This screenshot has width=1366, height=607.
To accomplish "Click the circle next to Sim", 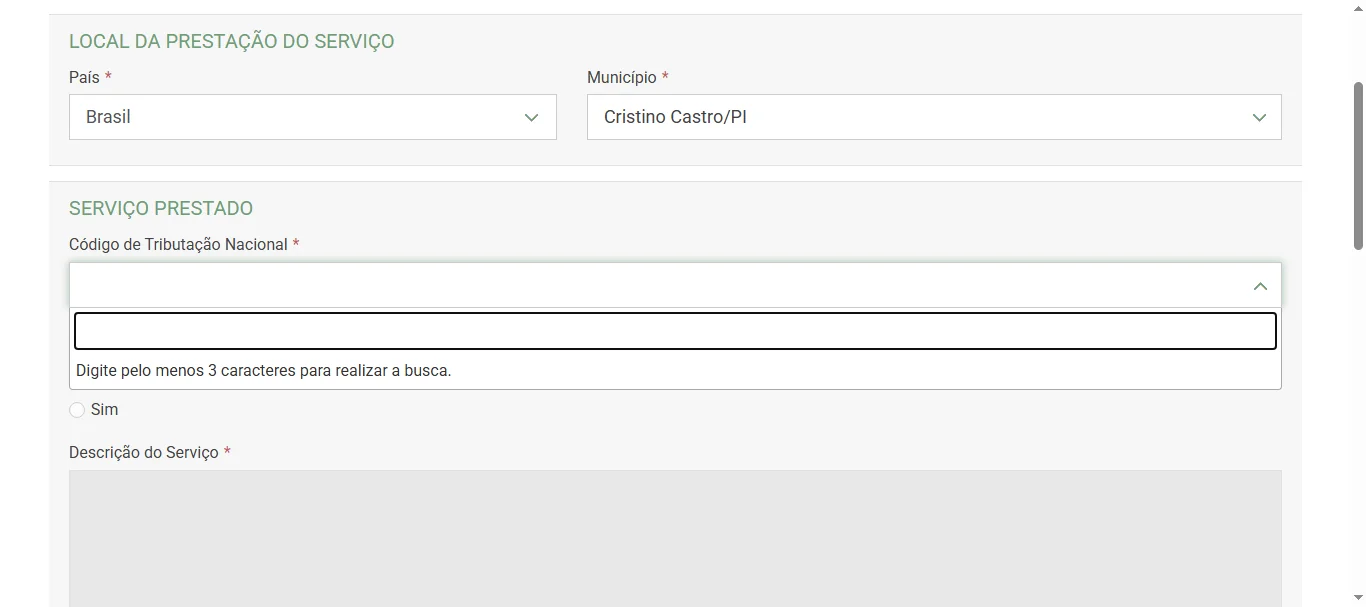I will [77, 409].
